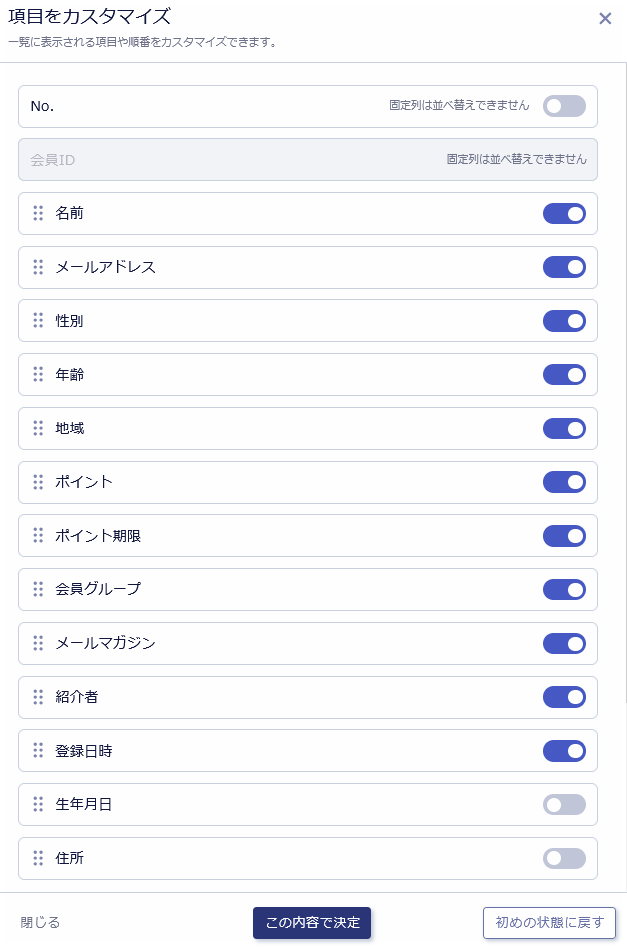Screen dimensions: 627x947
Task: Enable the No. column toggle
Action: click(564, 106)
